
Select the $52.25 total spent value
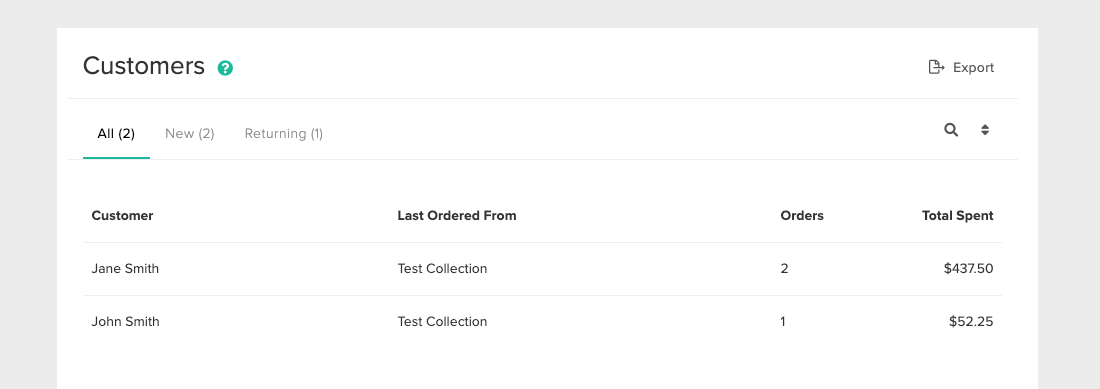(x=971, y=322)
